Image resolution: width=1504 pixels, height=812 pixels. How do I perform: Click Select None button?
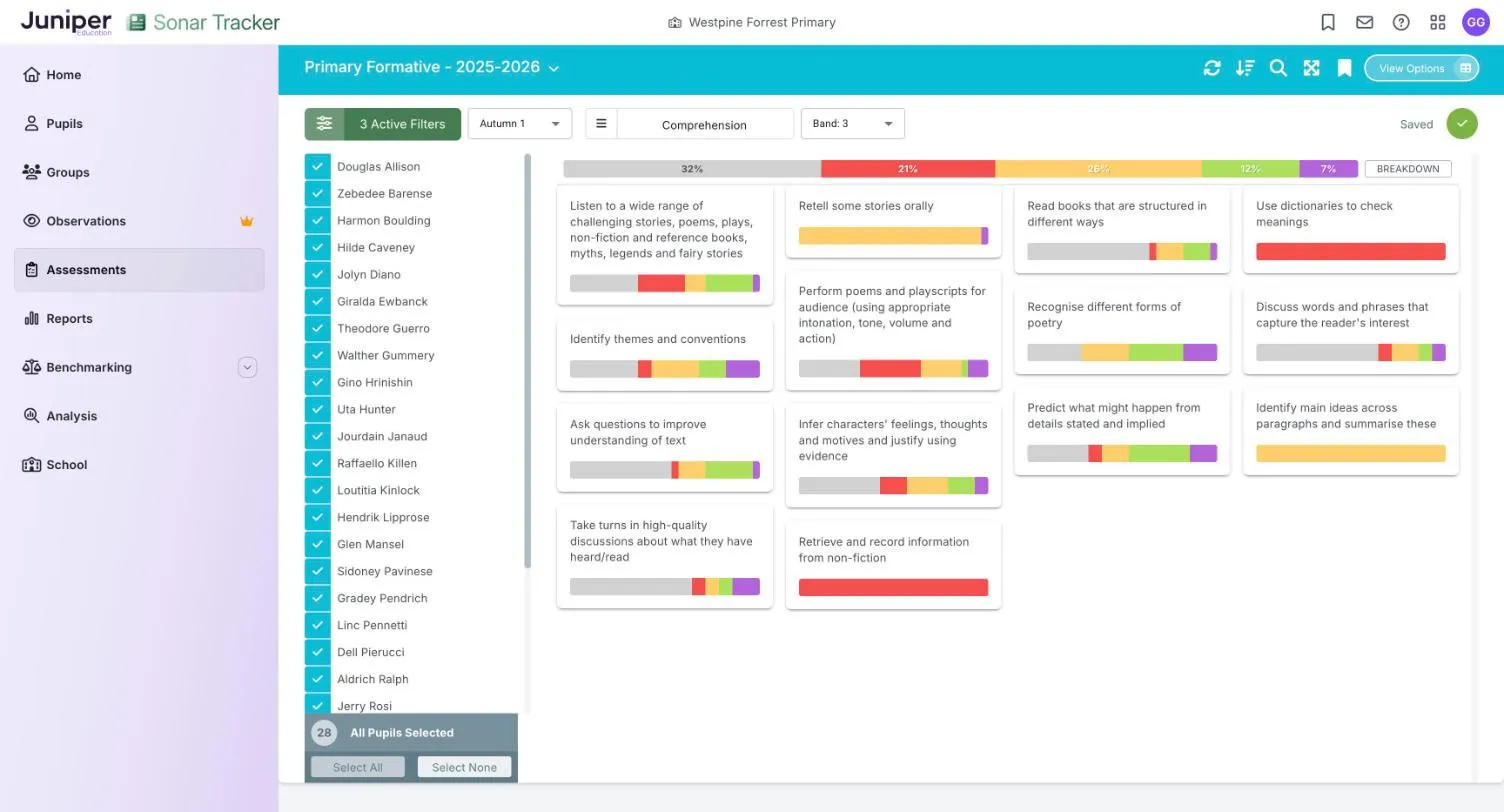[464, 767]
